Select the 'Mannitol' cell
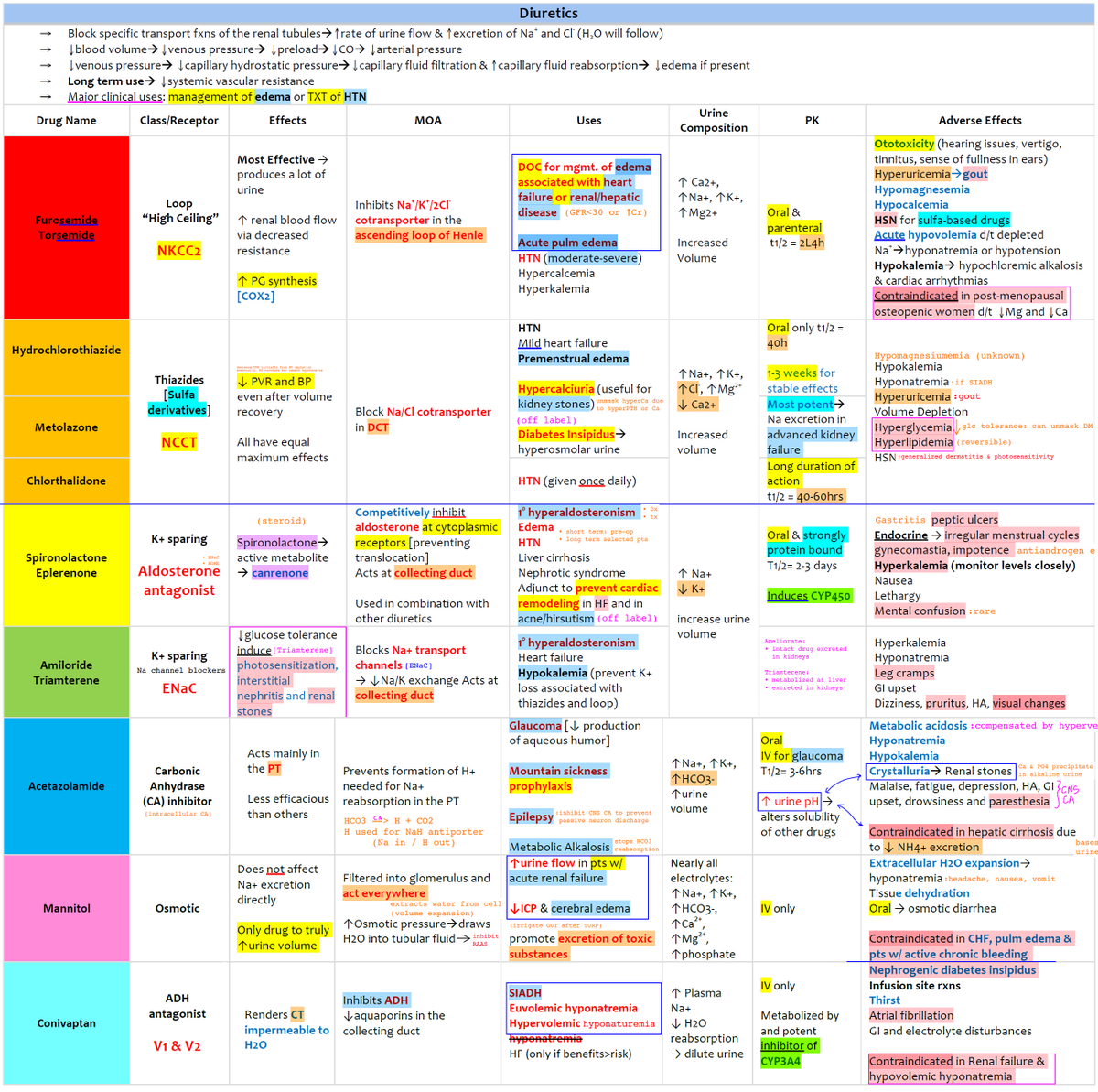The height and width of the screenshot is (1092, 1098). click(67, 908)
